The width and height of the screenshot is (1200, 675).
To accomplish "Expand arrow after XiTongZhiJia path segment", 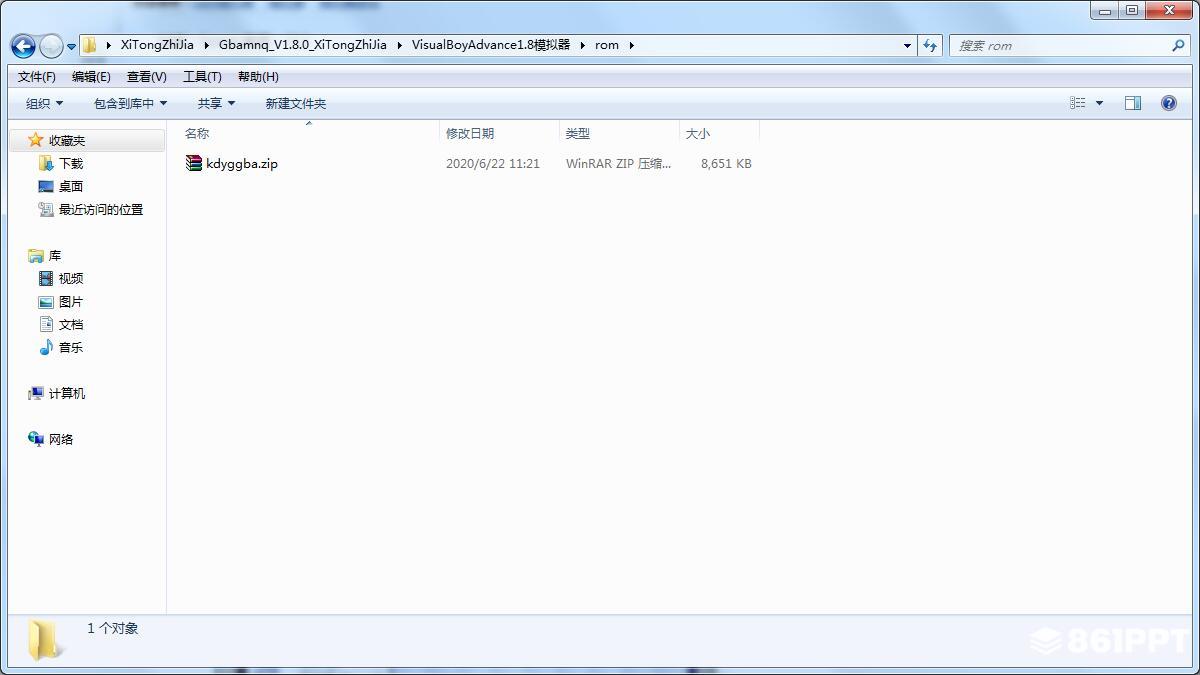I will (207, 45).
